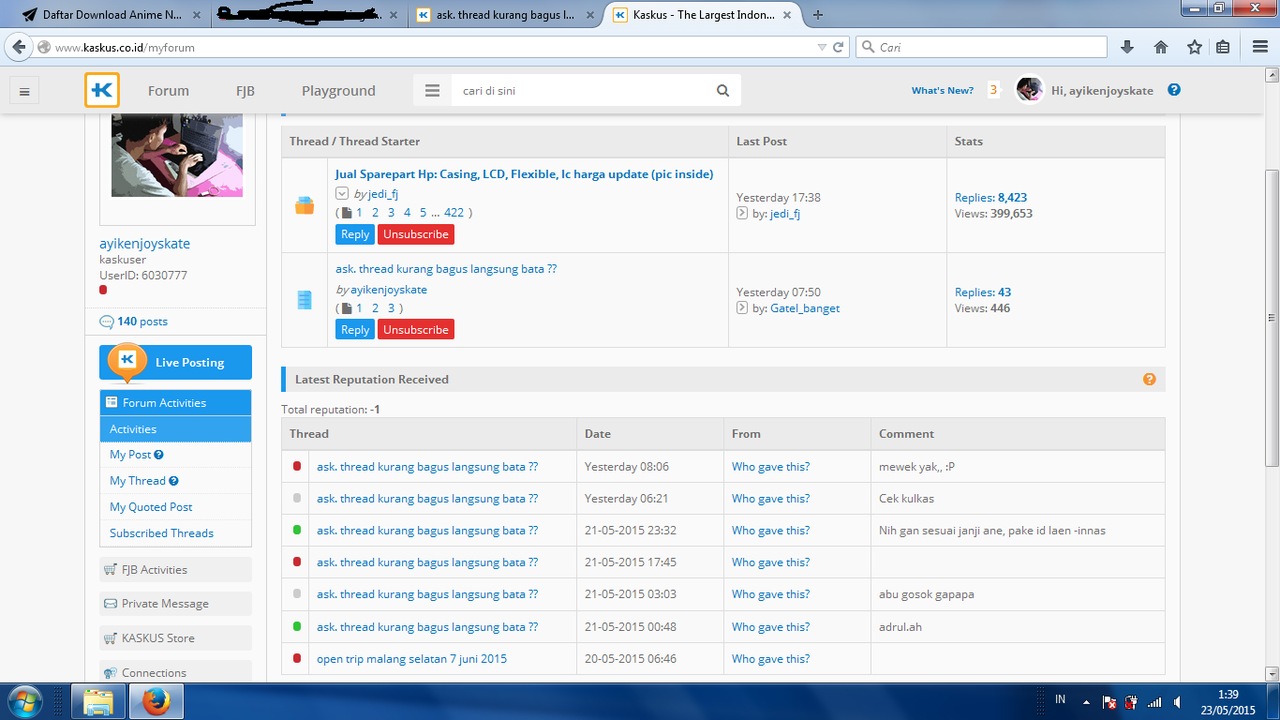The height and width of the screenshot is (720, 1280).
Task: Click red reputation dot for 'mewek yak' row
Action: click(296, 466)
